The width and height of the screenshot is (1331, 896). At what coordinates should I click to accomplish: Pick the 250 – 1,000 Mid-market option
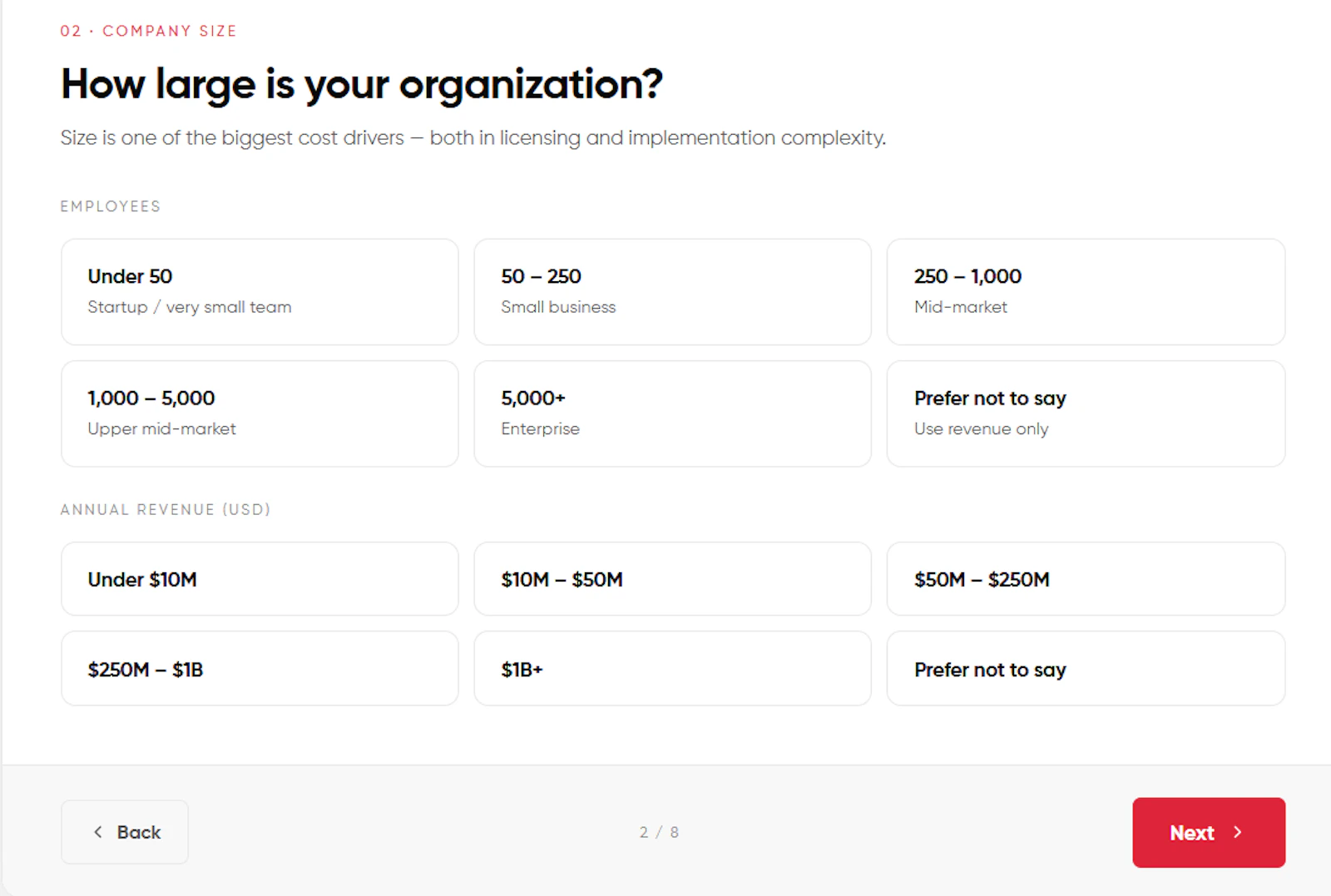tap(1086, 292)
